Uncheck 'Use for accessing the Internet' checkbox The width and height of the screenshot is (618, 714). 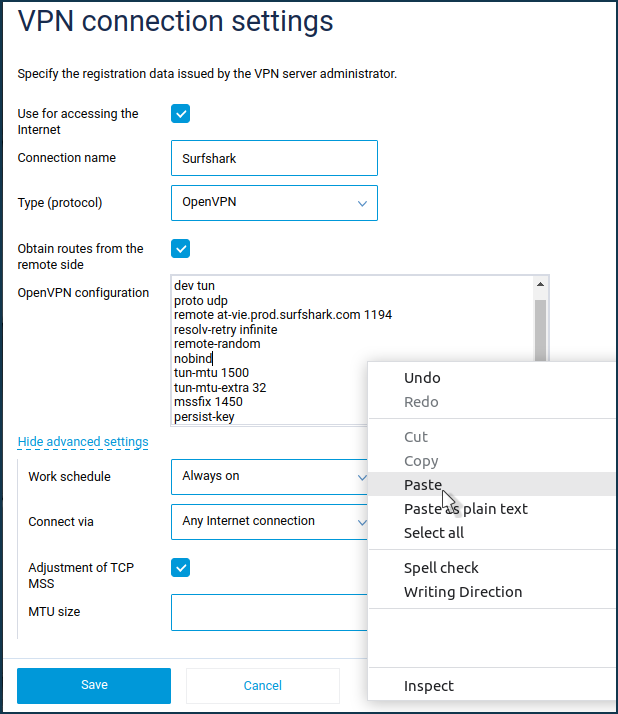pyautogui.click(x=181, y=113)
